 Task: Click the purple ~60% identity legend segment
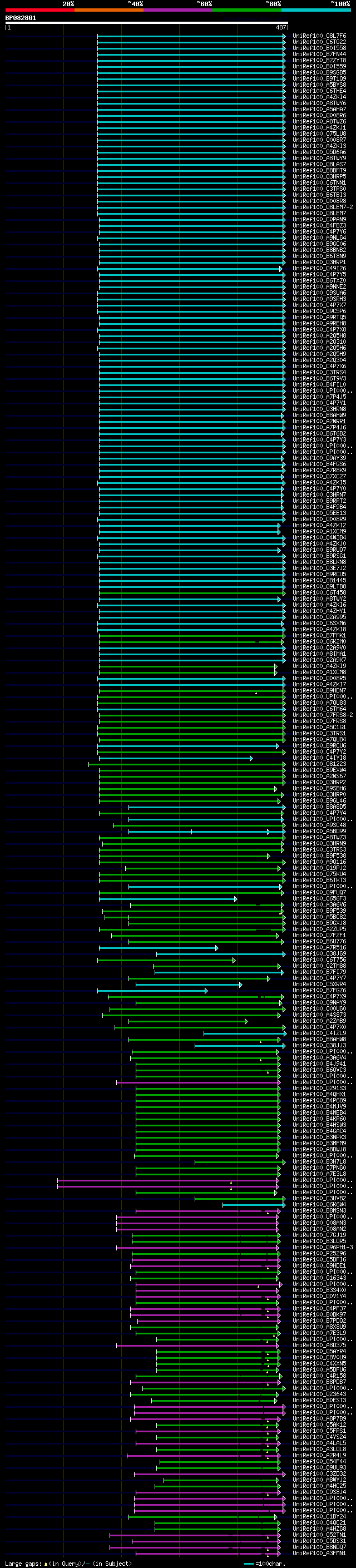point(179,10)
